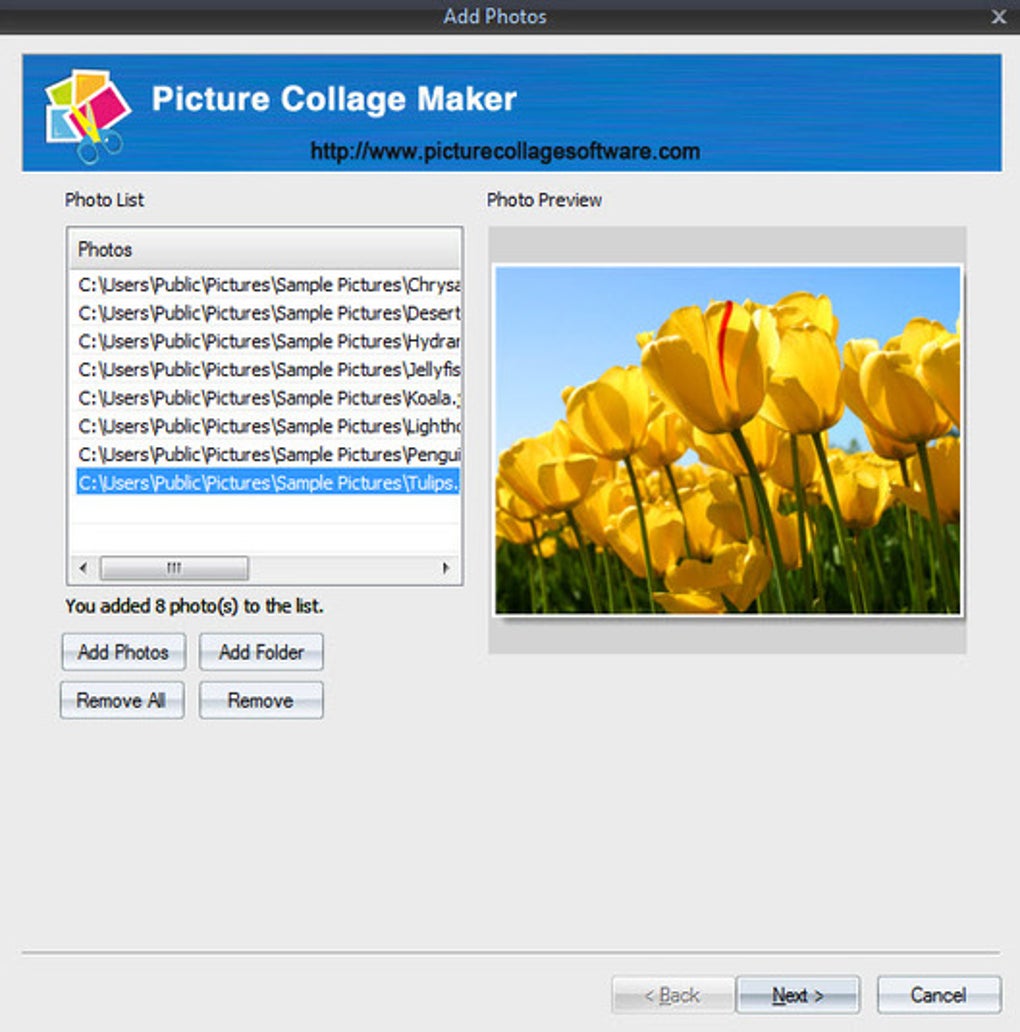Select the highlighted Tulips photo entry
Image resolution: width=1020 pixels, height=1032 pixels.
[x=268, y=483]
